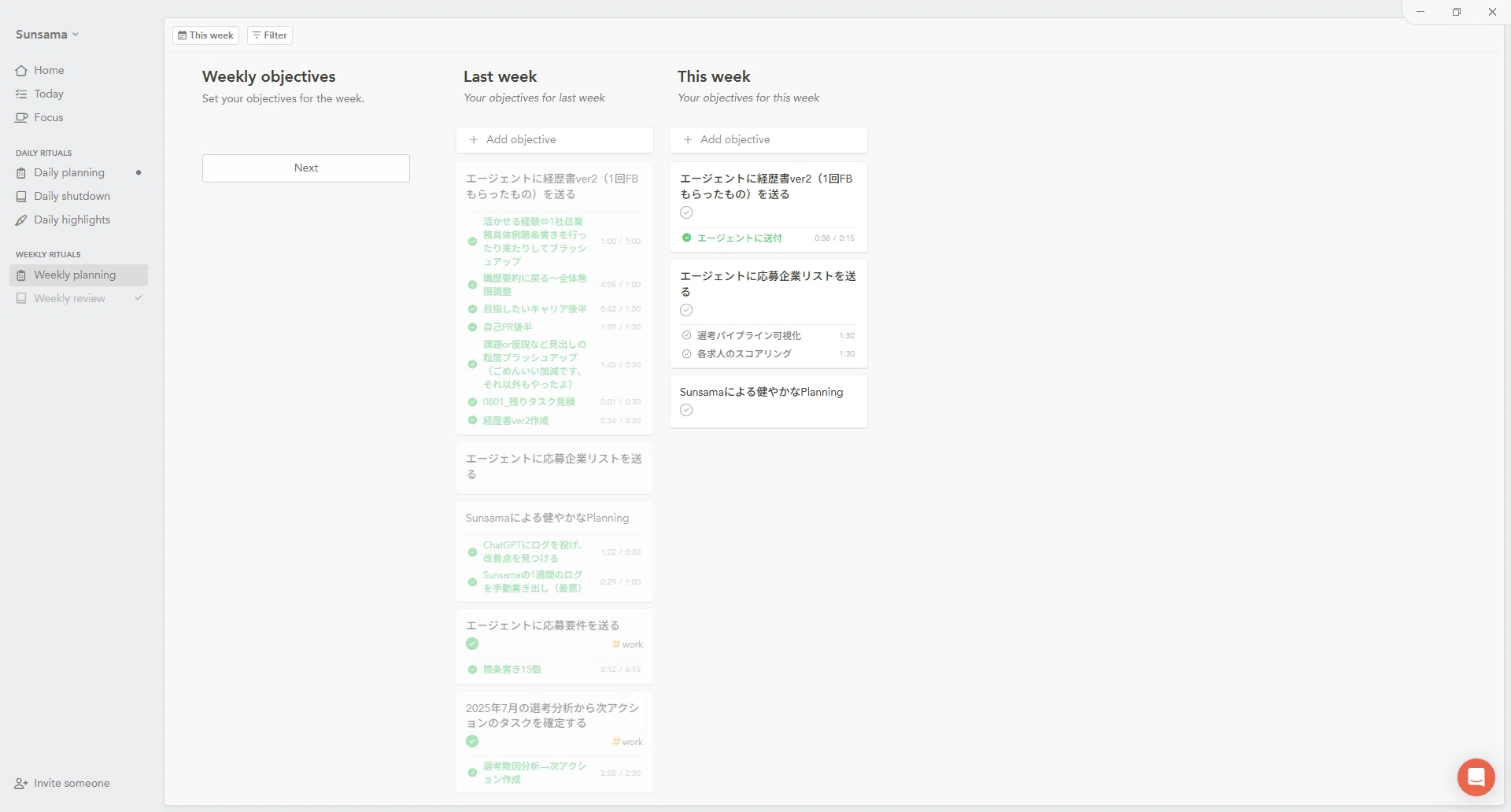Image resolution: width=1511 pixels, height=812 pixels.
Task: Click the Home house icon
Action: 21,70
